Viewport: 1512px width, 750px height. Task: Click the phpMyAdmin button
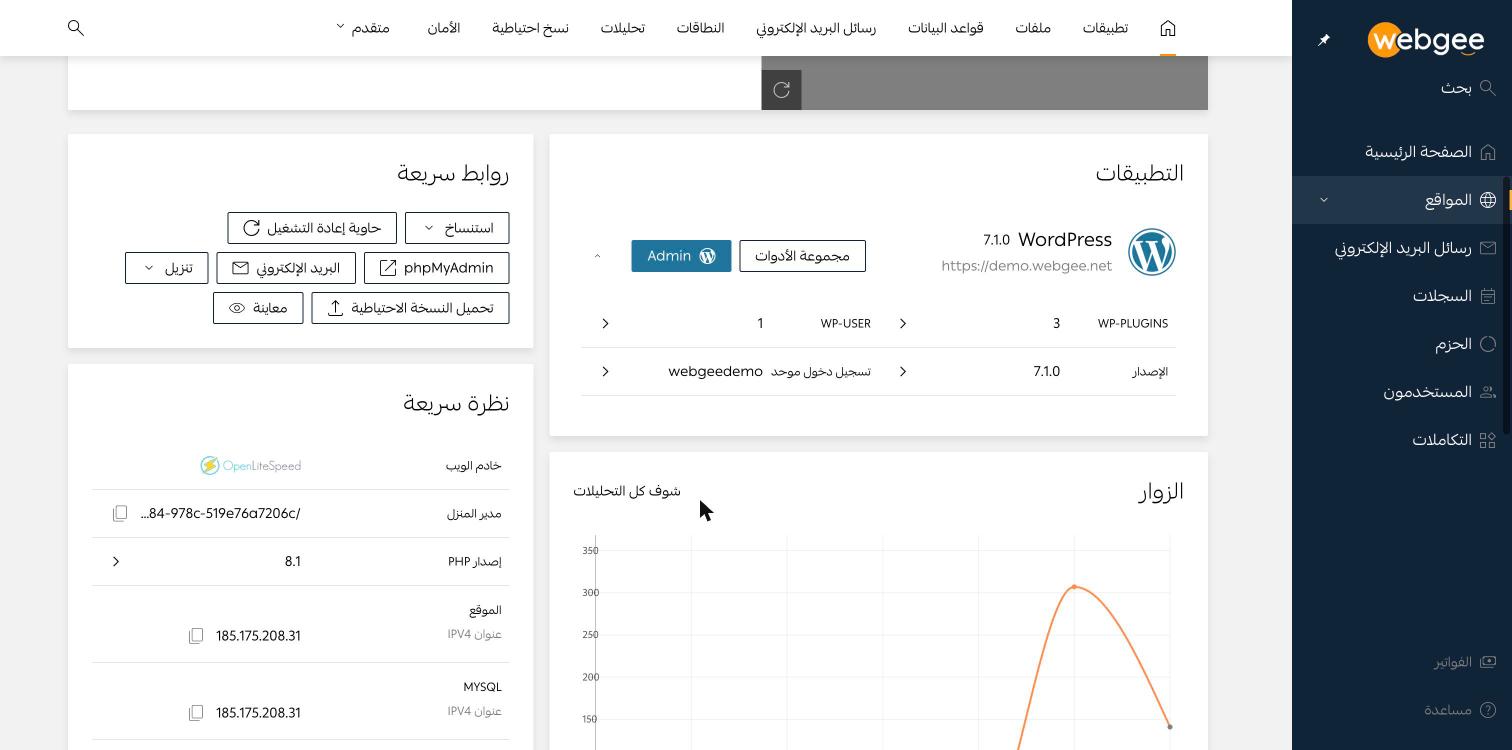point(437,268)
